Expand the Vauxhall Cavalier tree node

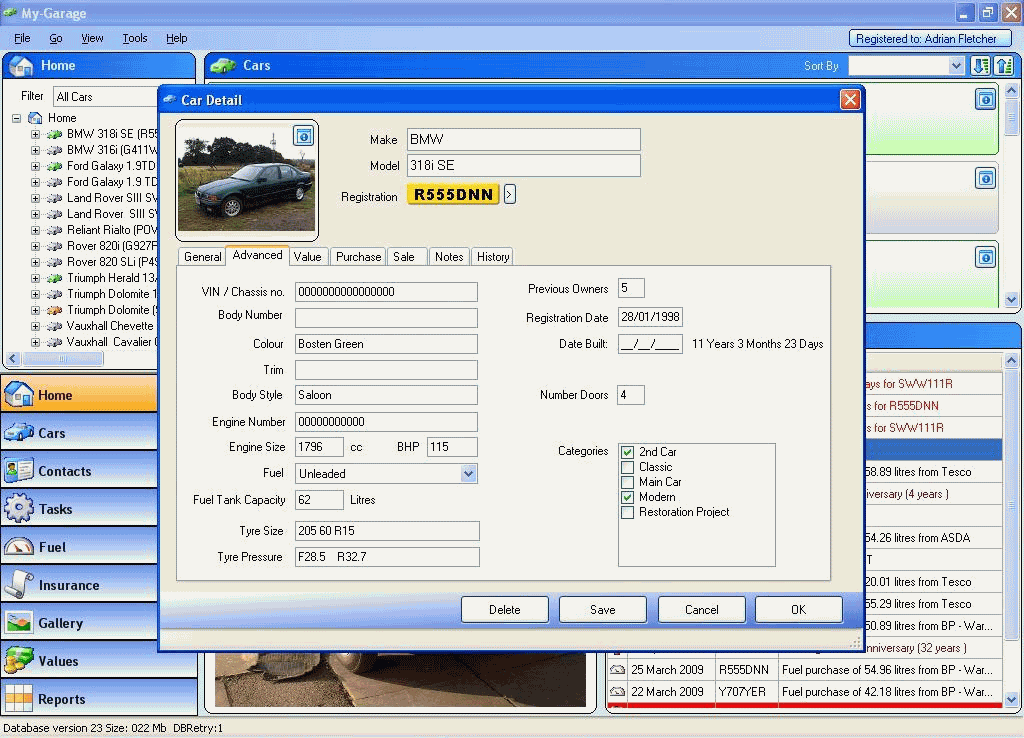pos(35,342)
